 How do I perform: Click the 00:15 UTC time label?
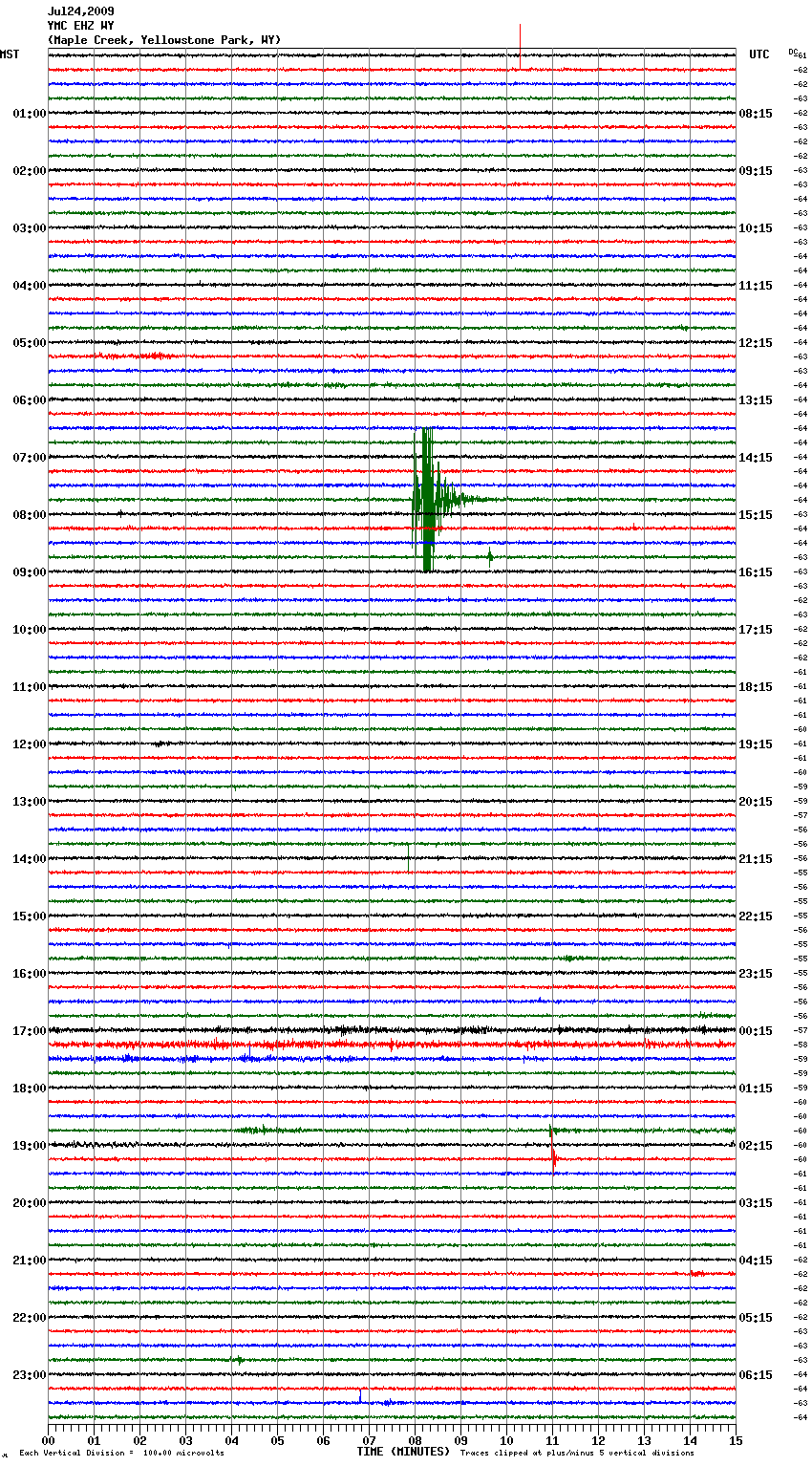click(x=756, y=1031)
